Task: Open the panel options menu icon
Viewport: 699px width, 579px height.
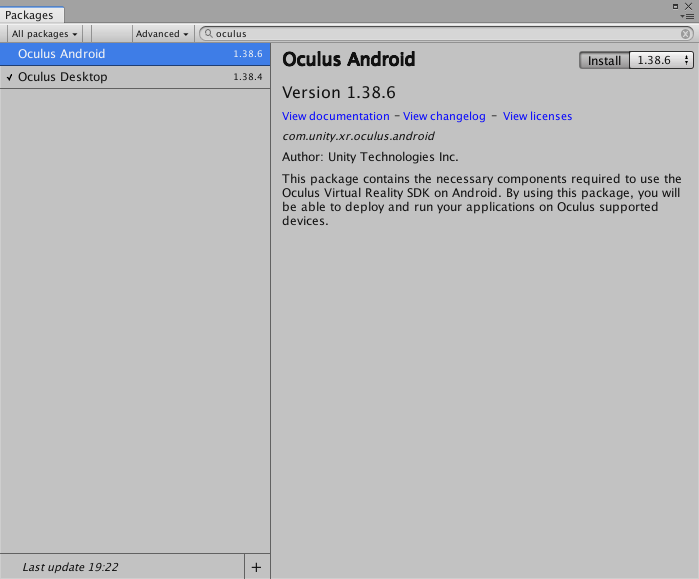Action: pos(687,16)
